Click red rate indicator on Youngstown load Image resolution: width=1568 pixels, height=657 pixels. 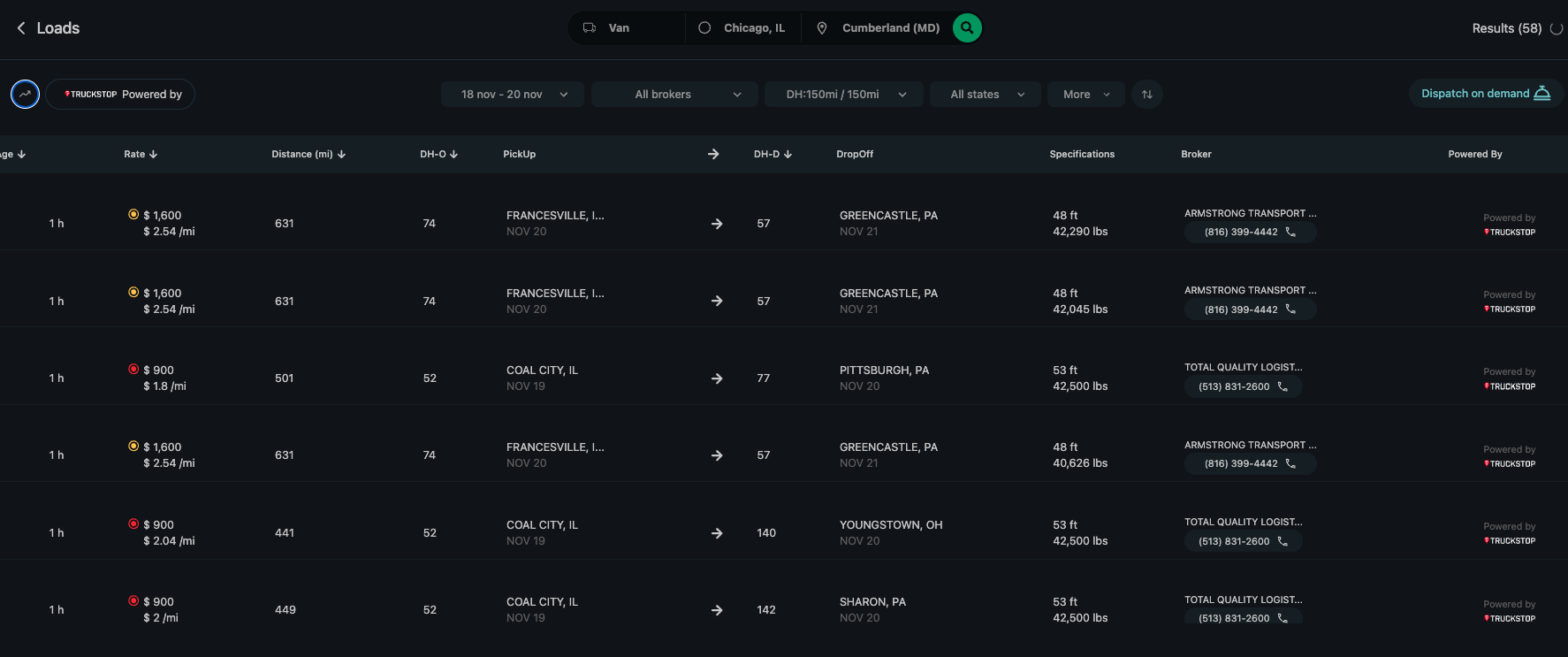pyautogui.click(x=133, y=523)
